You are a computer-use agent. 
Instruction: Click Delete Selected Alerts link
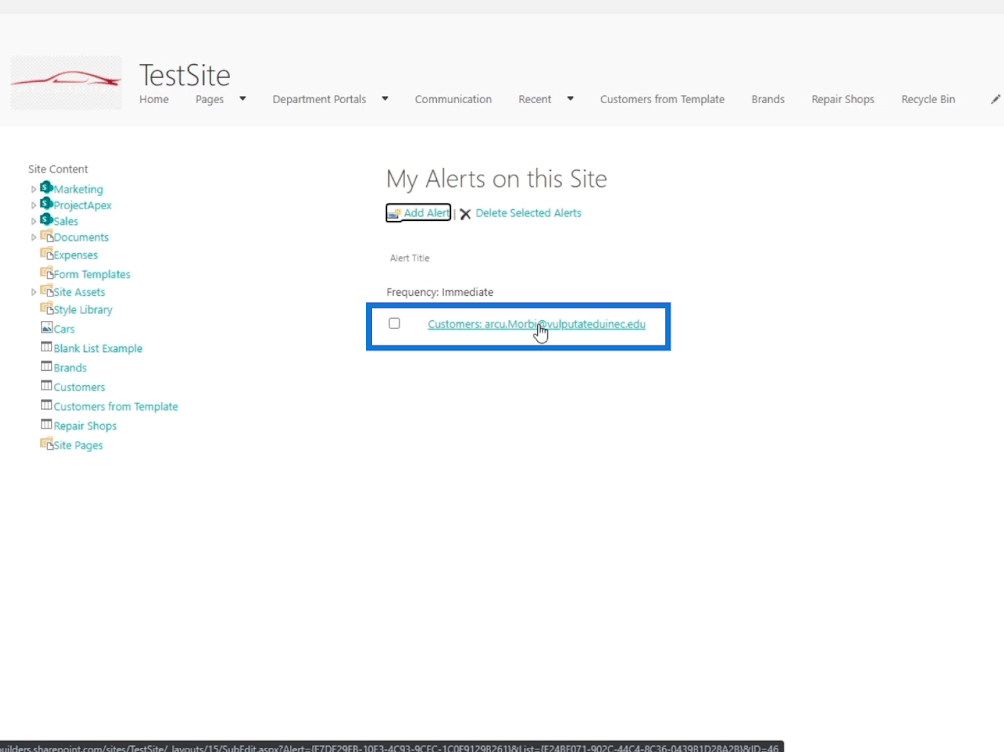coord(528,213)
